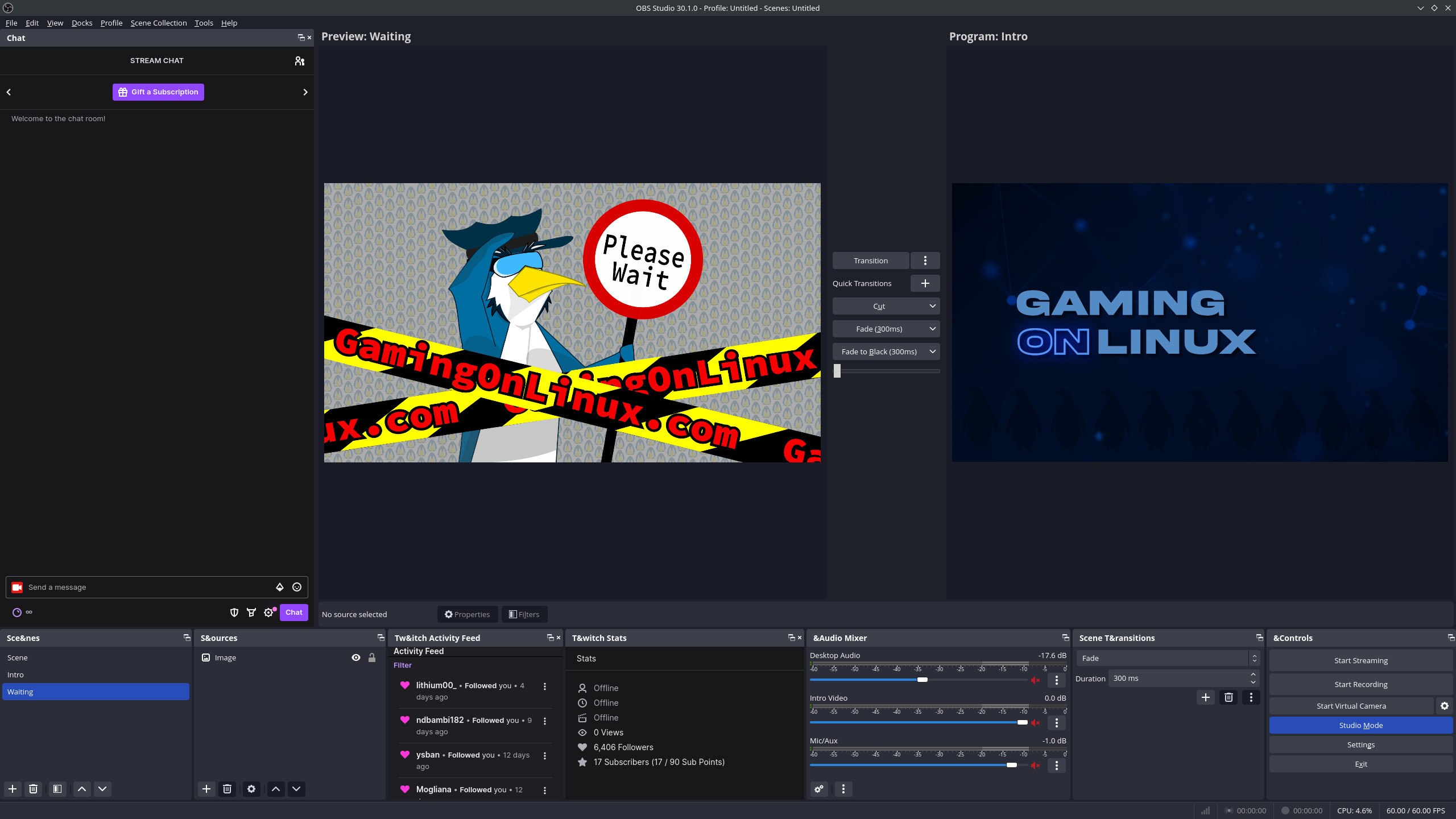The width and height of the screenshot is (1456, 819).
Task: Open source properties gear in Sources dock
Action: 251,789
